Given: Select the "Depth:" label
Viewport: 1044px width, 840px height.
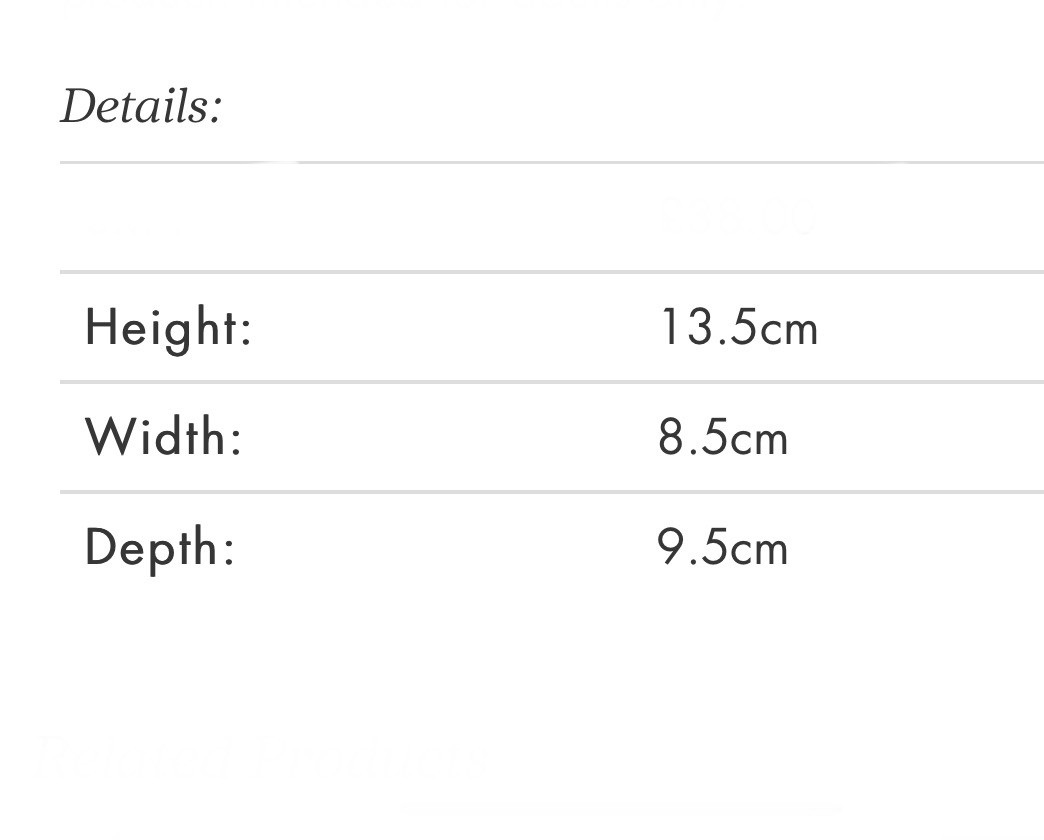Looking at the screenshot, I should tap(160, 548).
